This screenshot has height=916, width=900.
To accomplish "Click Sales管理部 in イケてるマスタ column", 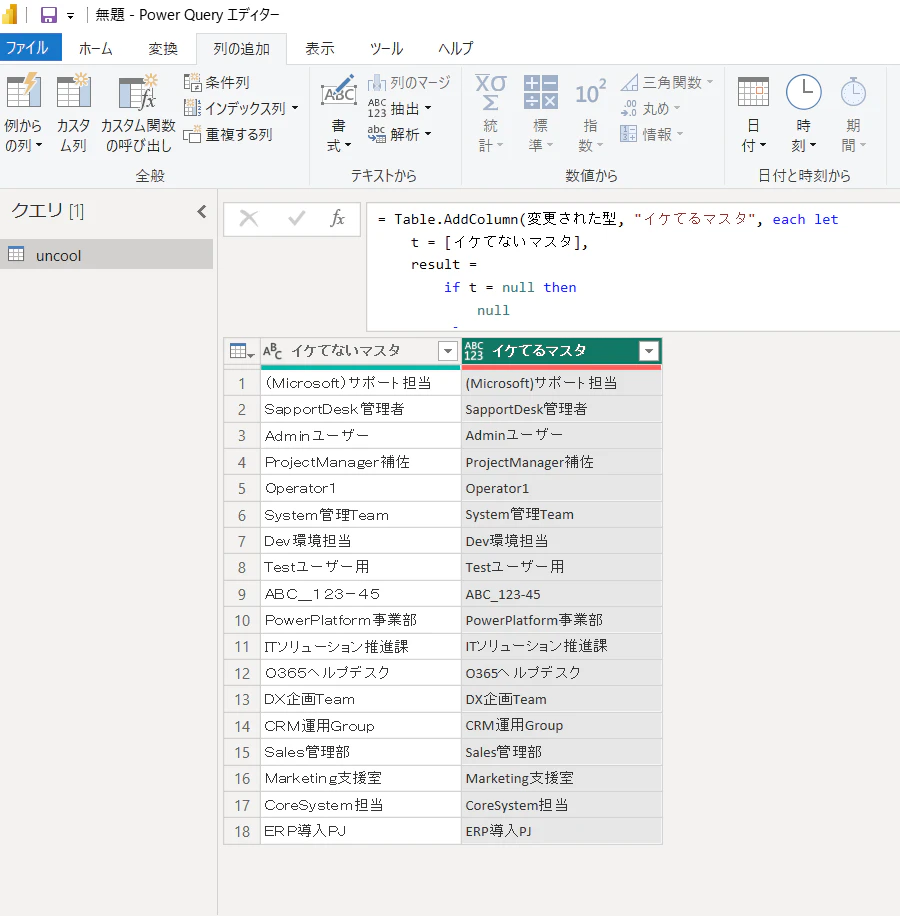I will coord(561,752).
